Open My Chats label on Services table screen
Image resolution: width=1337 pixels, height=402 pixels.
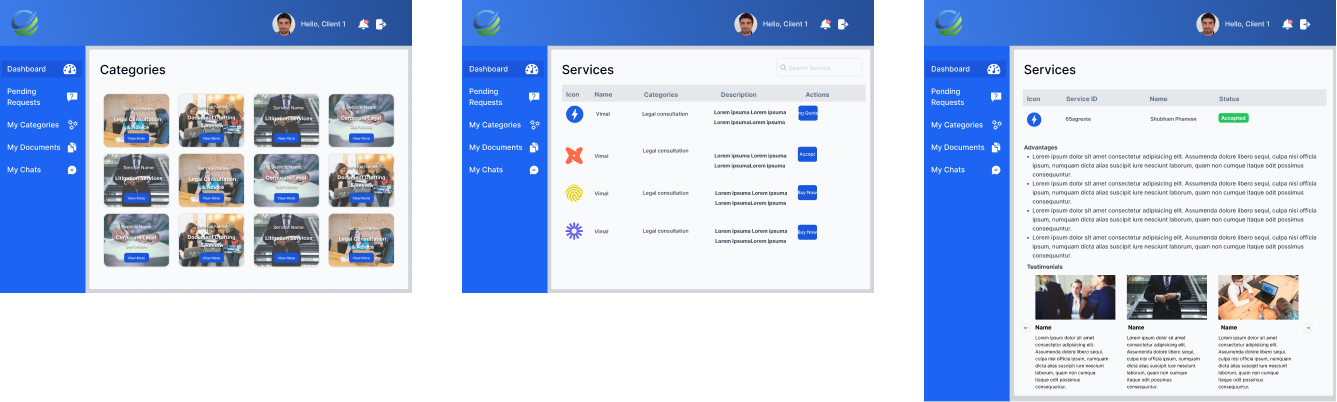(x=487, y=170)
